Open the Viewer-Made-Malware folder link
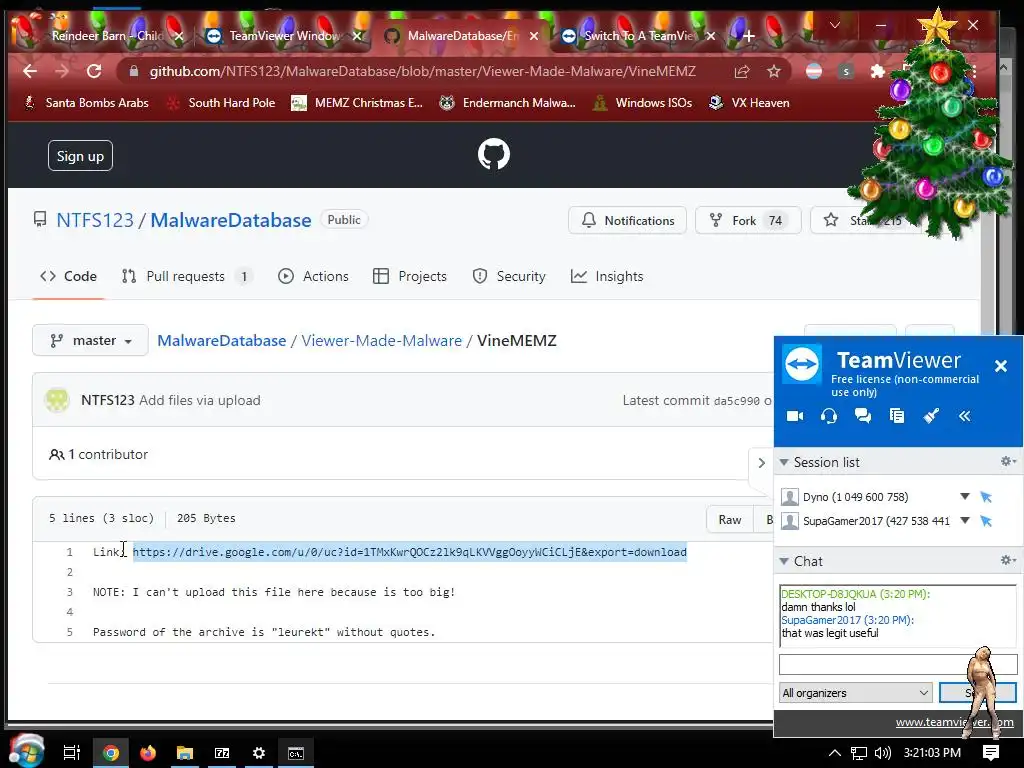The width and height of the screenshot is (1024, 768). (x=381, y=340)
